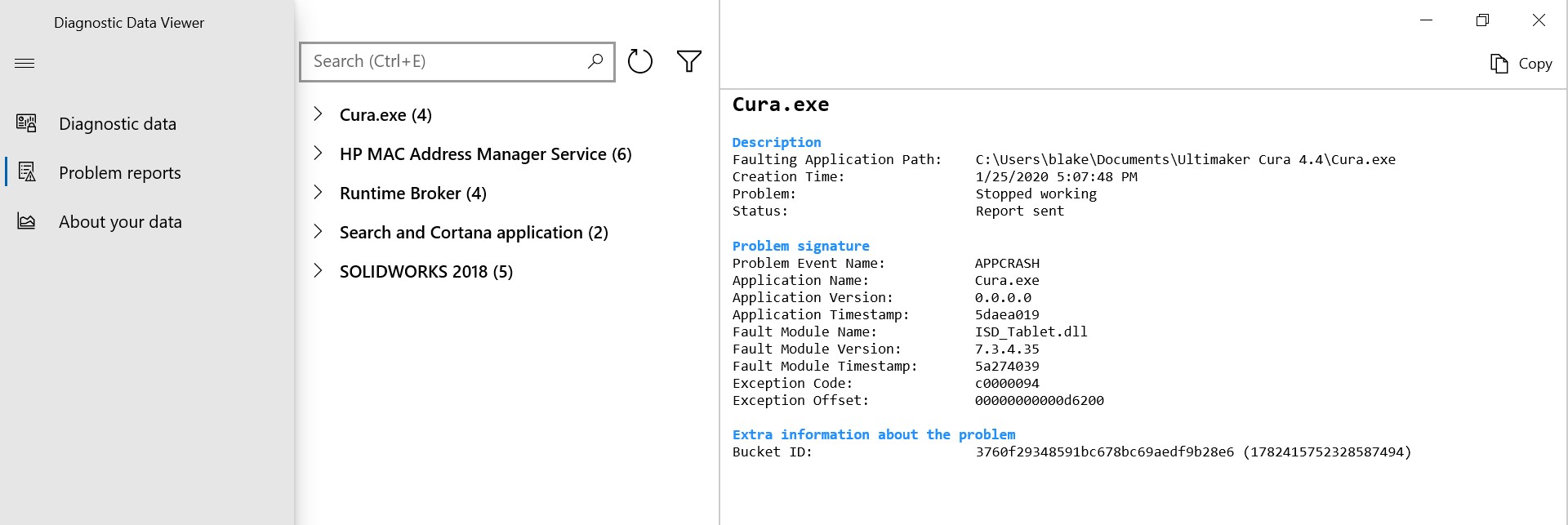Click the 'Report sent' status value
This screenshot has width=1568, height=525.
1020,211
